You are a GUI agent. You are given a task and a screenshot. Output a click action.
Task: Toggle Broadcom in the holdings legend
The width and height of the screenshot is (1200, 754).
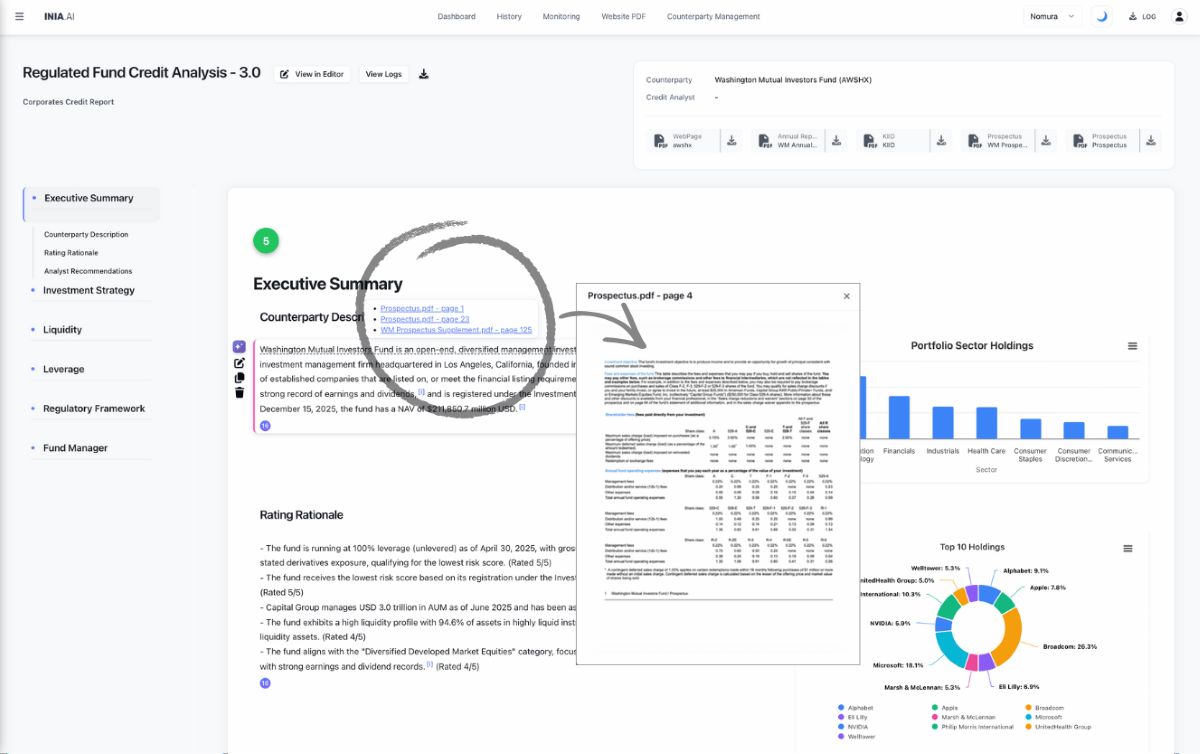click(1044, 707)
